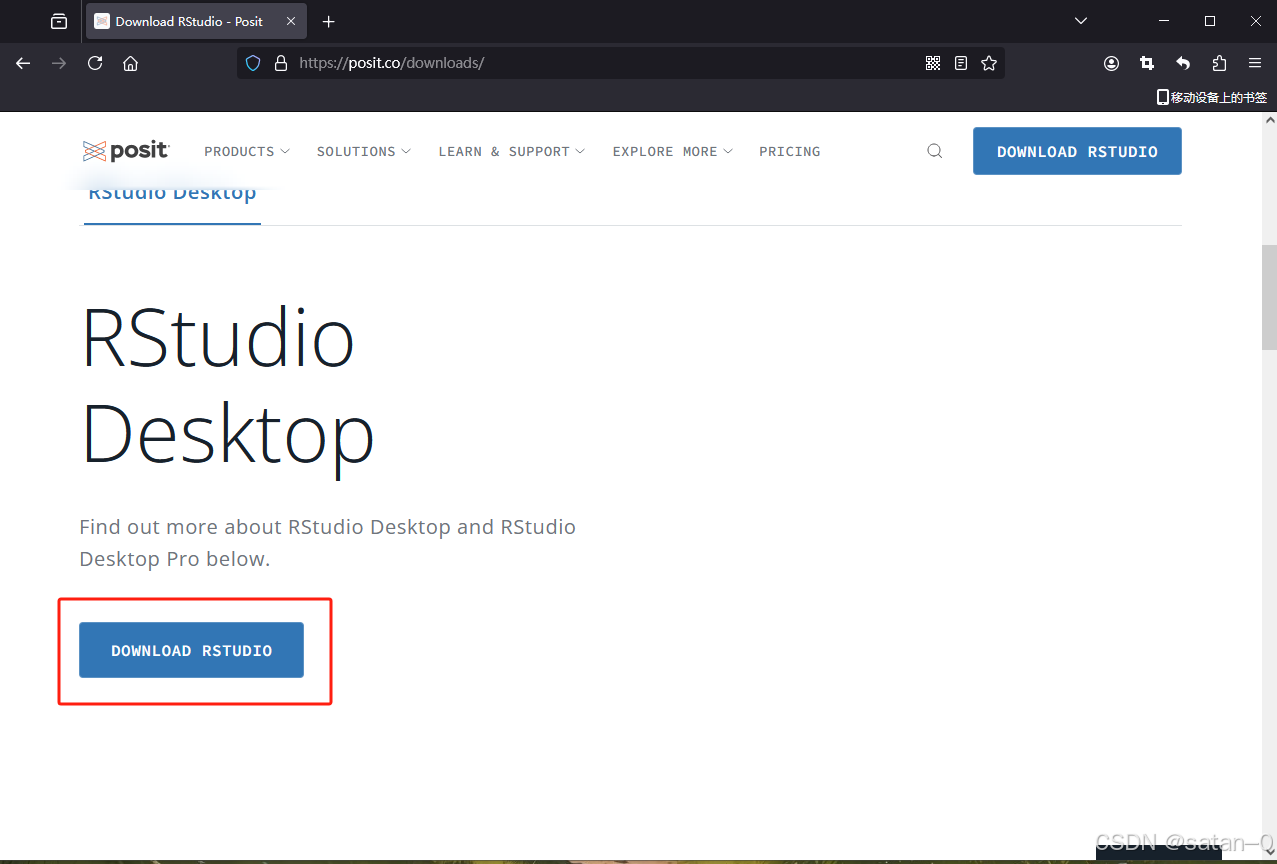
Task: Go to the browser home page
Action: point(130,63)
